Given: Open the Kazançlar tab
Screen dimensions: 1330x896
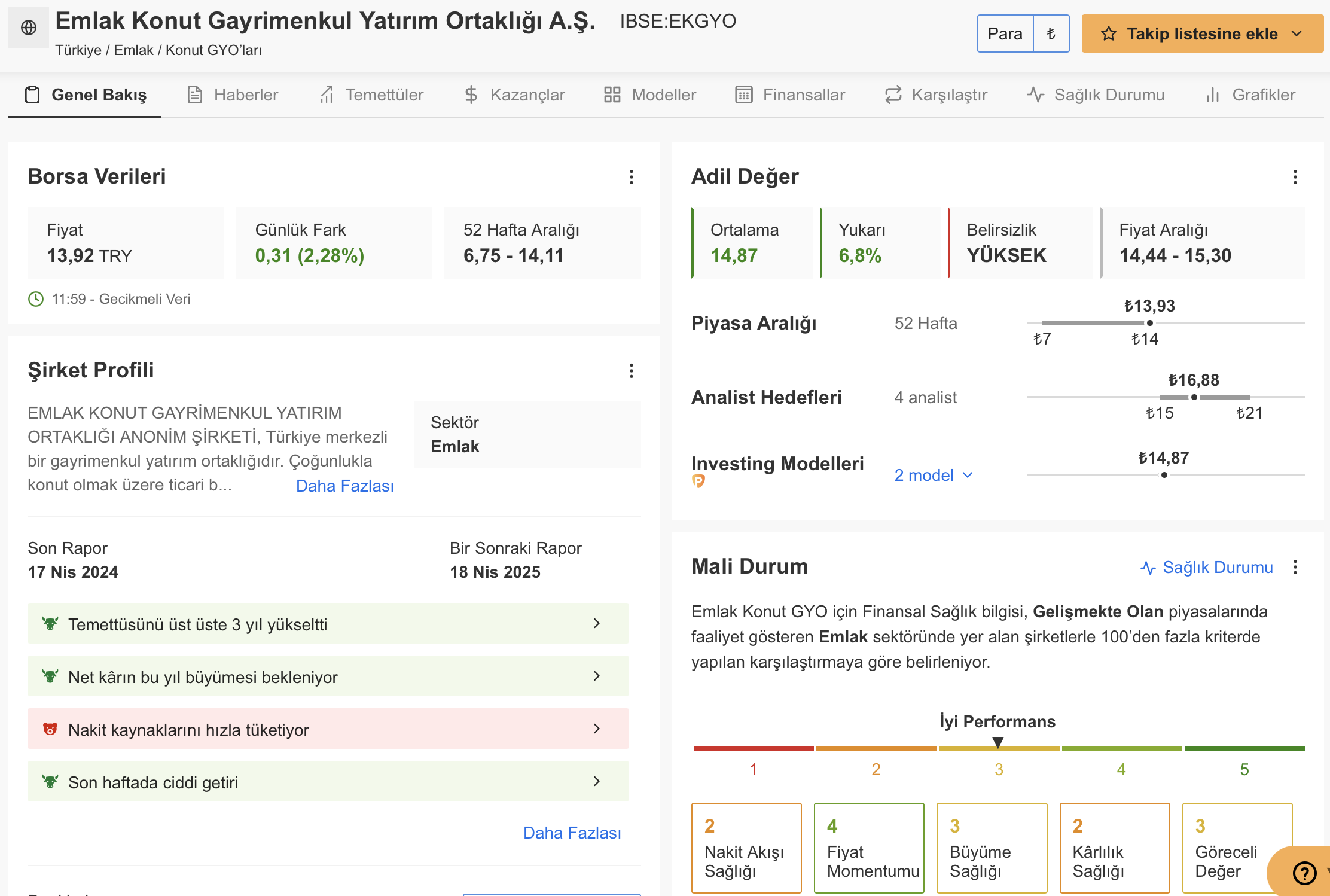Looking at the screenshot, I should [x=514, y=95].
